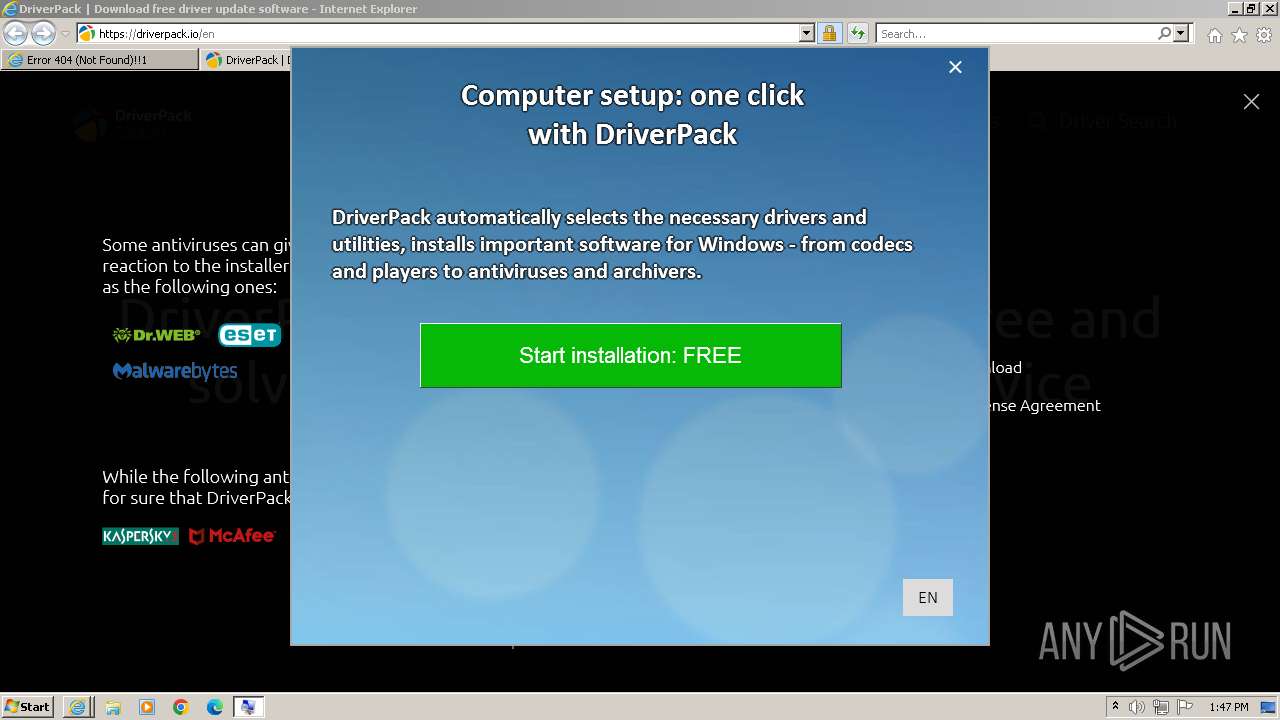Click the Dr.WEB logo
1280x720 pixels.
tap(156, 335)
